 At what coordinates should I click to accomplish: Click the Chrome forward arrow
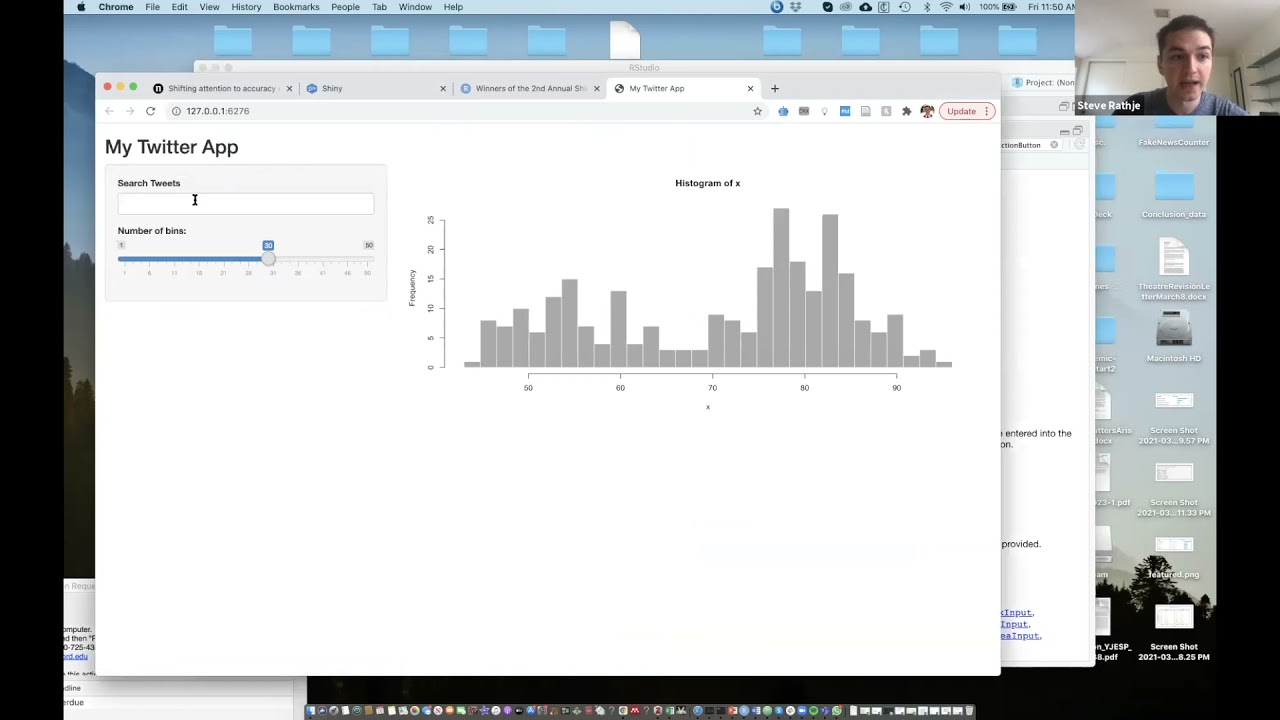129,111
